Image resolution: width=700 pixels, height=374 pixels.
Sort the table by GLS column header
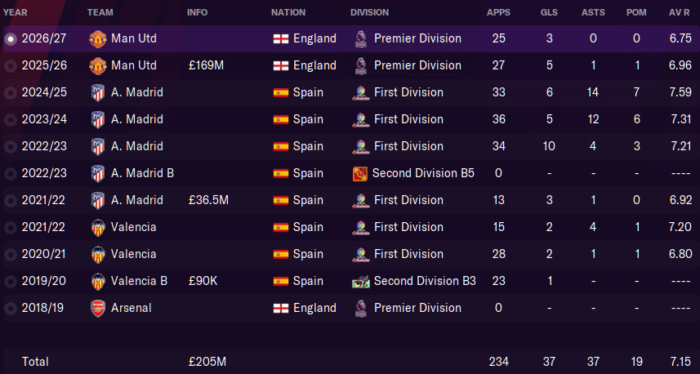click(x=549, y=12)
